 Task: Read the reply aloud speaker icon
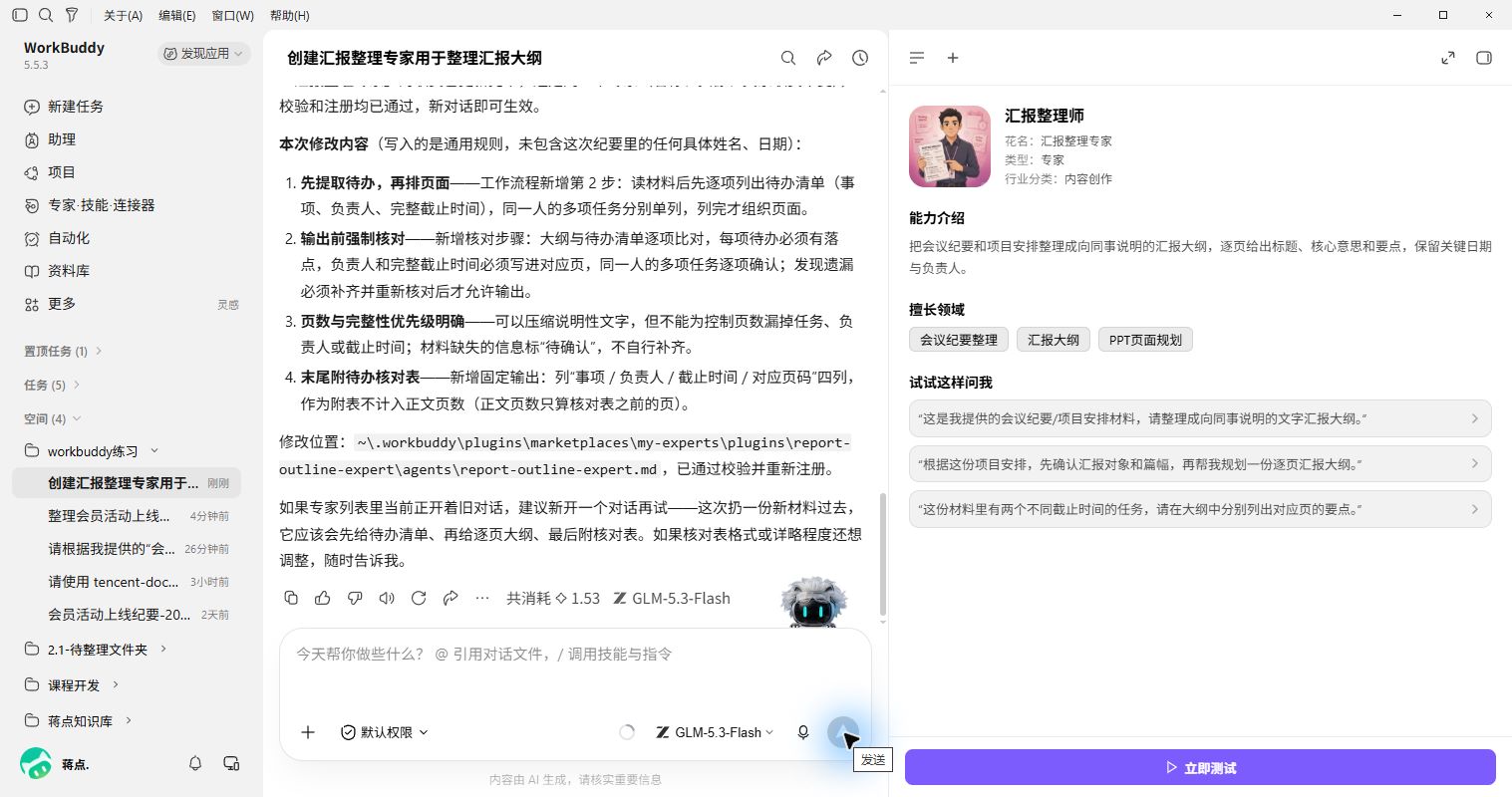(387, 598)
